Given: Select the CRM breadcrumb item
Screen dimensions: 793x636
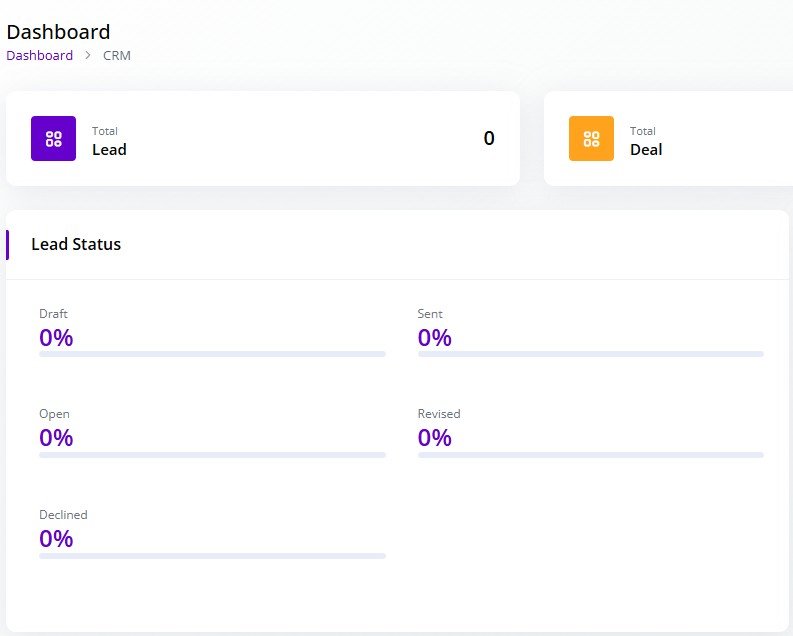Looking at the screenshot, I should tap(117, 56).
